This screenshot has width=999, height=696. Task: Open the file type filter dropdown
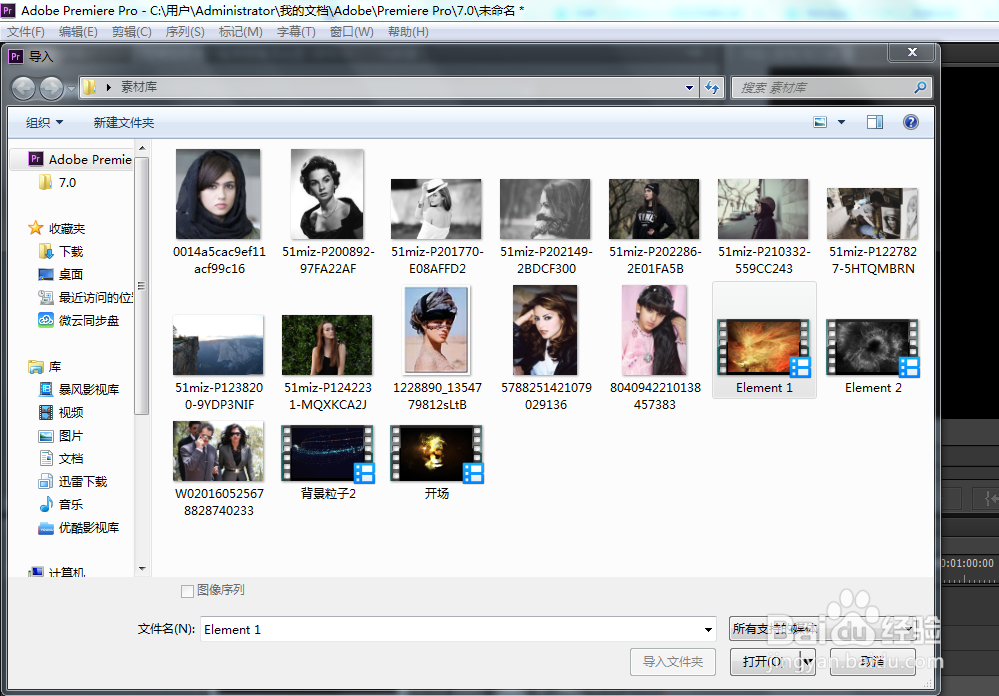click(x=823, y=629)
